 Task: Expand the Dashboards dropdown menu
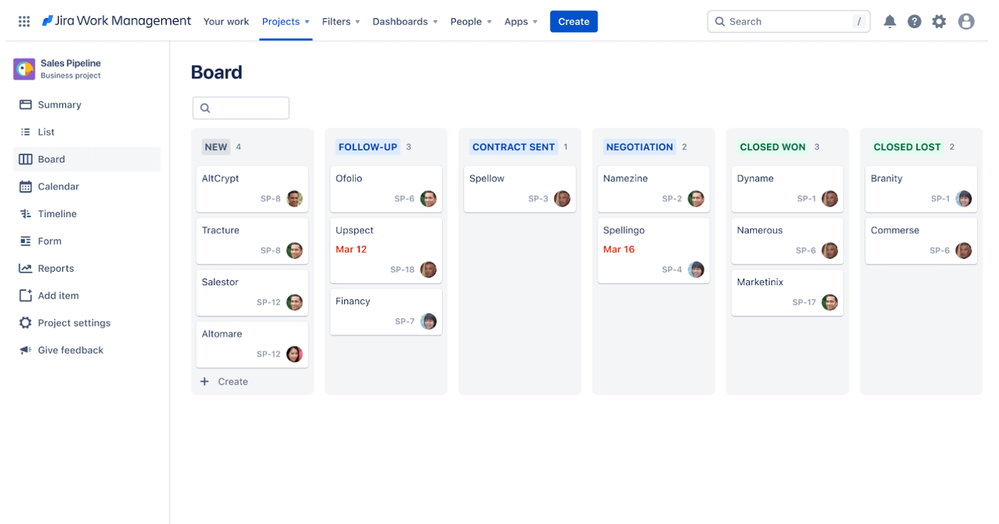405,22
